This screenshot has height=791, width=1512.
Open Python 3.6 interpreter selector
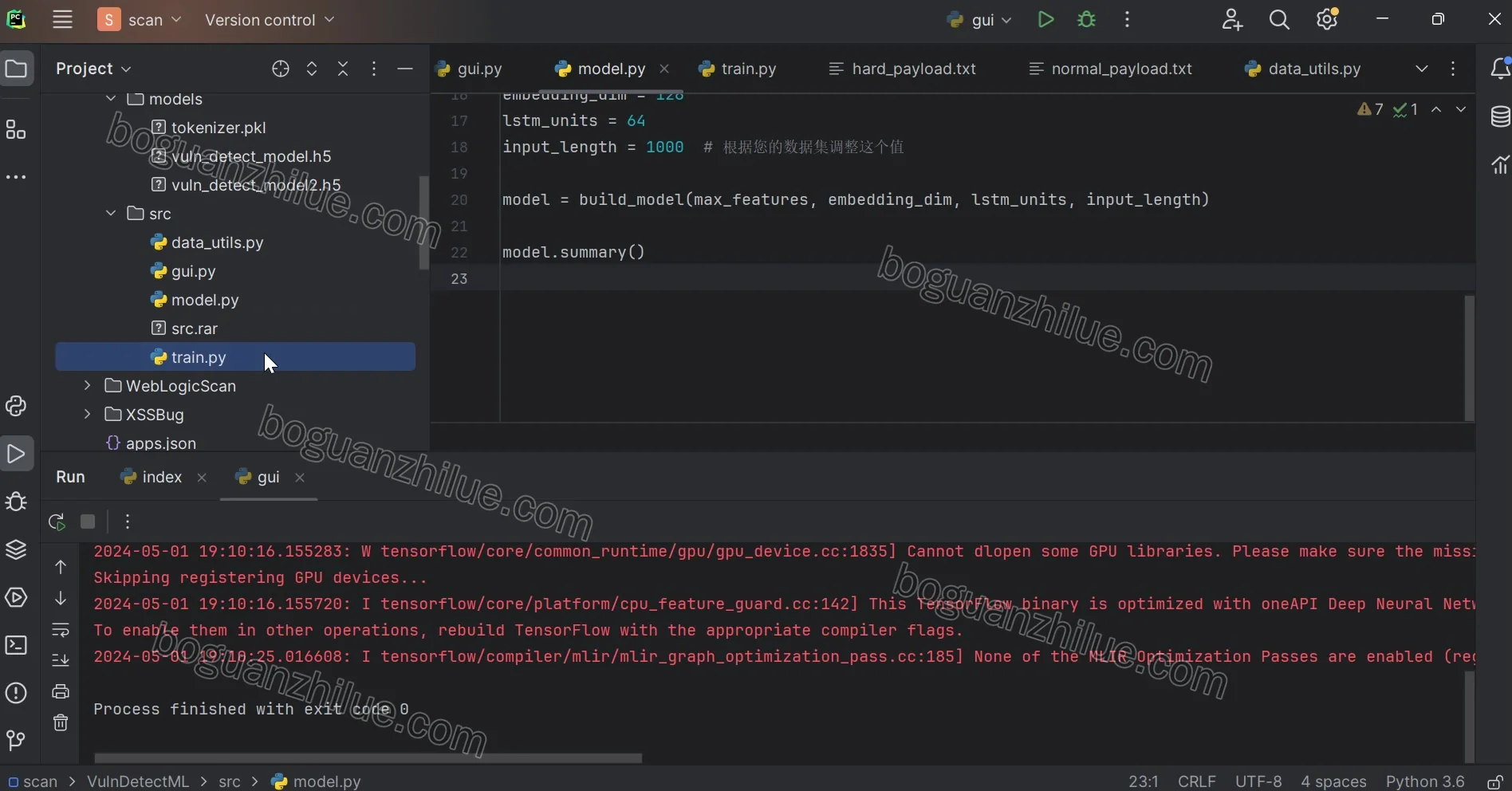1425,781
